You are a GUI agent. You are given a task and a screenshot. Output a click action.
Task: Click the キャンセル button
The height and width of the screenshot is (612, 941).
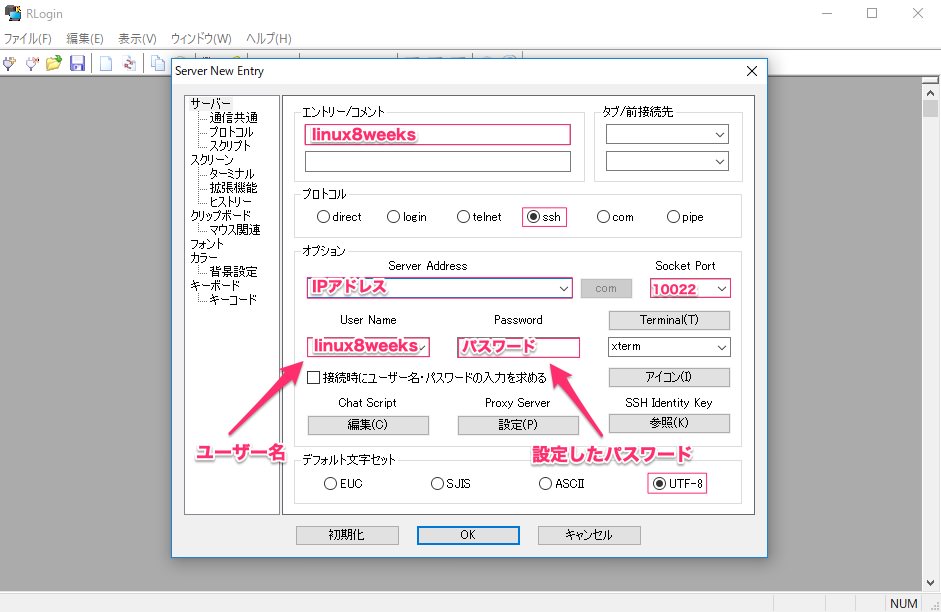click(x=589, y=535)
